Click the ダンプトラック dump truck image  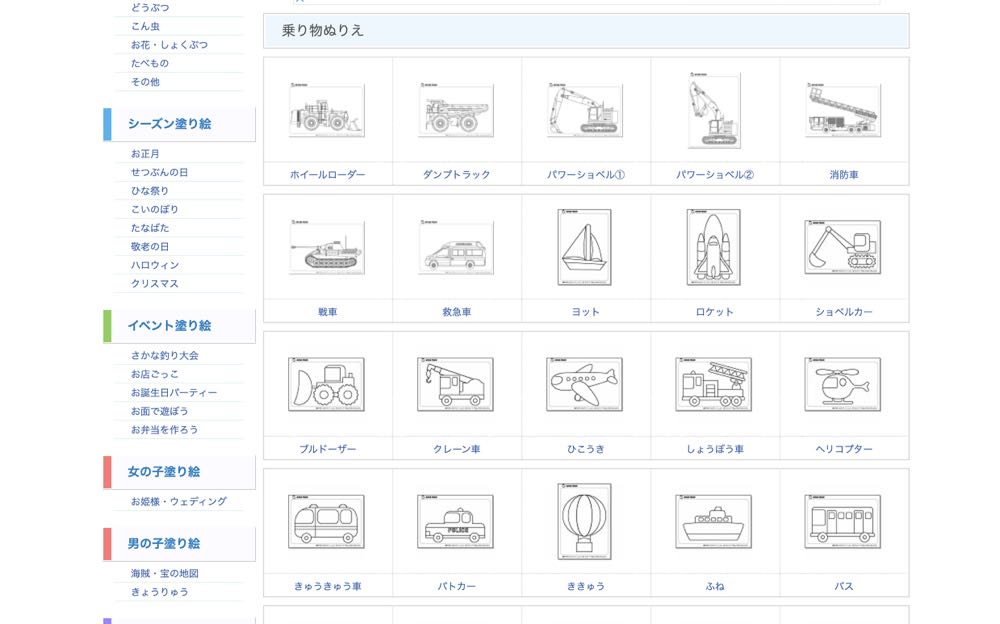tap(456, 110)
